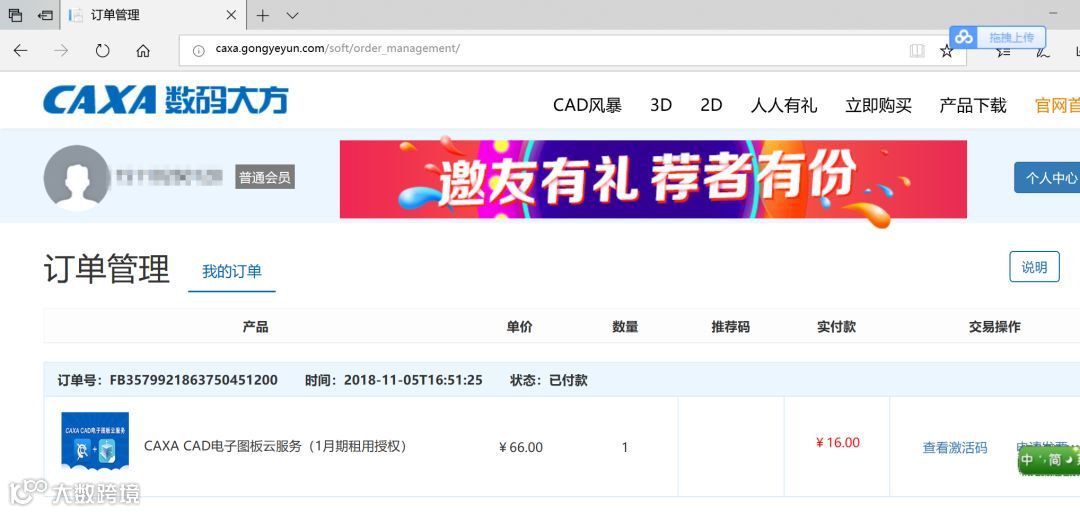
Task: Open reading view book icon
Action: [x=917, y=50]
